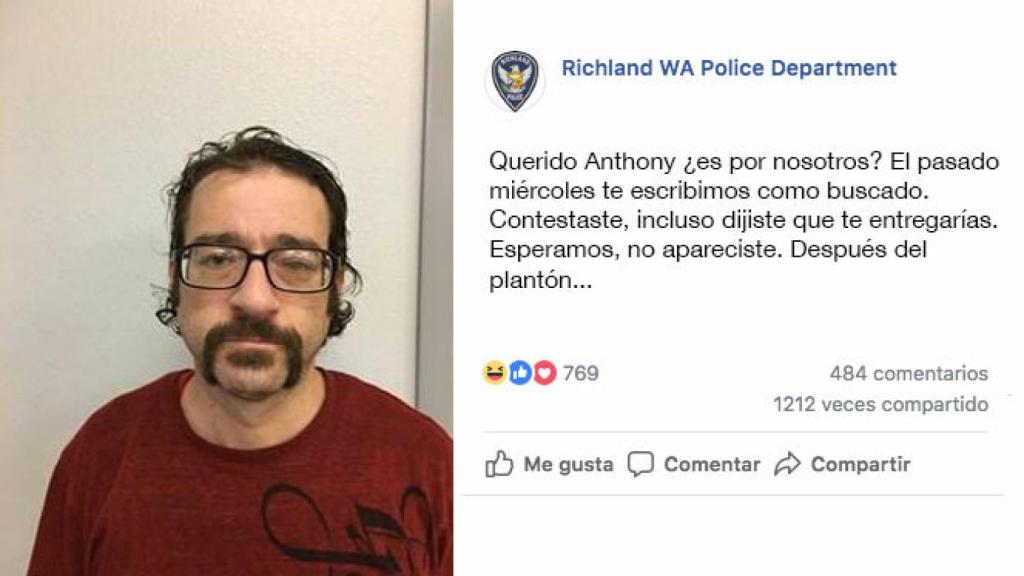Open the Richland WA Police Department page
1024x576 pixels.
point(729,68)
